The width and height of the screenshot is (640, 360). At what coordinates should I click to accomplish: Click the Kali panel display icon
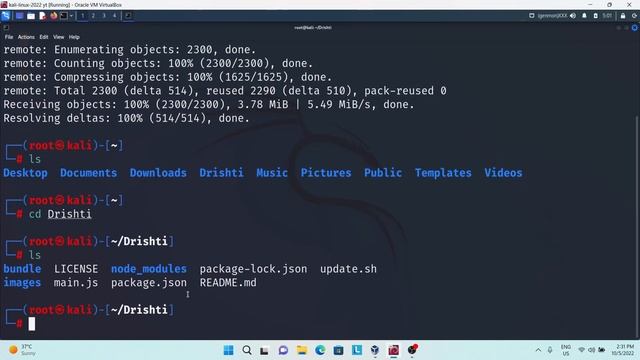tap(531, 16)
